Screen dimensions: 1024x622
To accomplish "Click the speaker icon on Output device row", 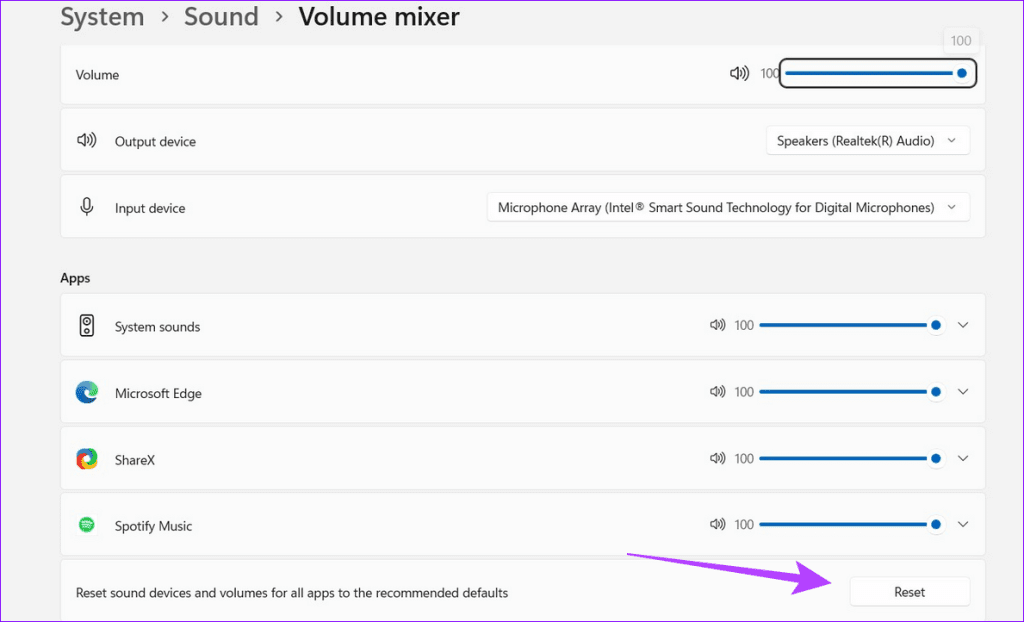I will tap(87, 140).
